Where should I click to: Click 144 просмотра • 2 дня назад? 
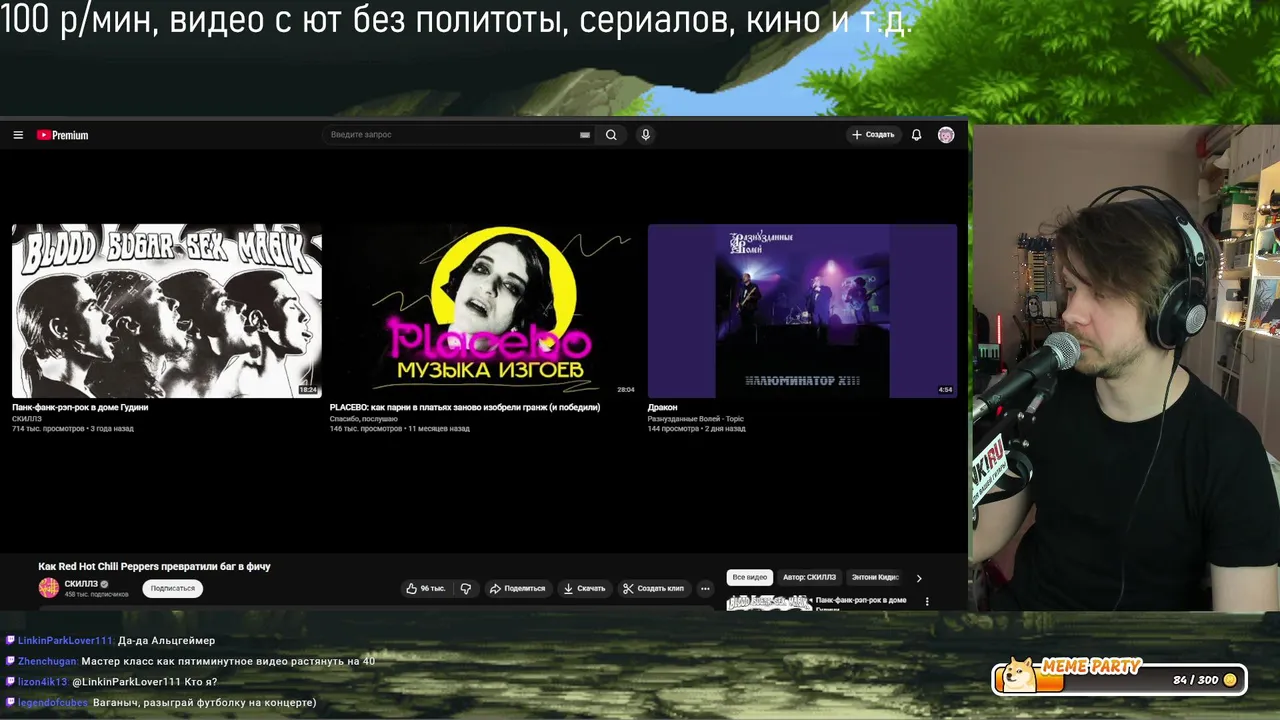(696, 429)
